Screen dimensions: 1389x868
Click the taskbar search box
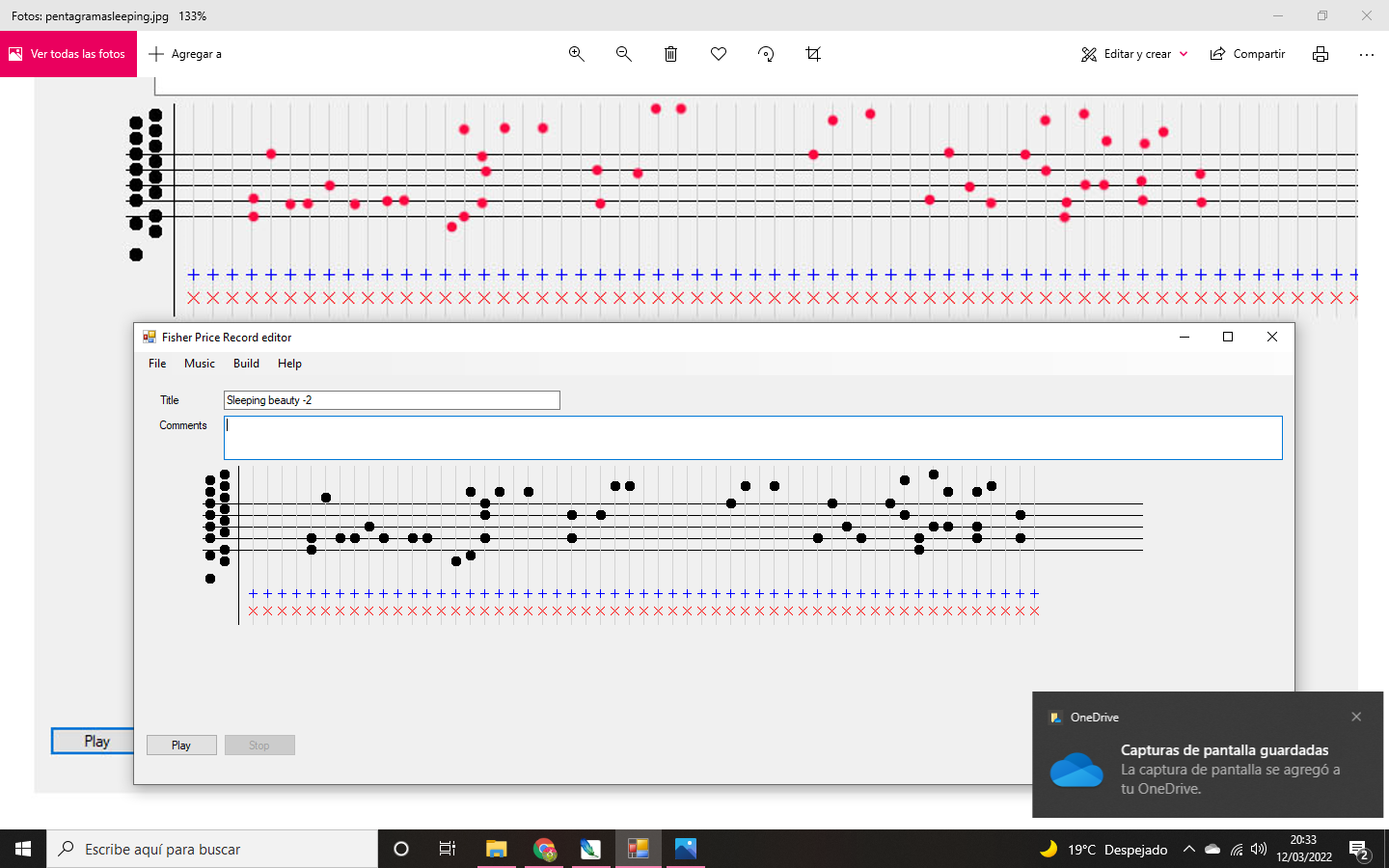click(x=212, y=849)
